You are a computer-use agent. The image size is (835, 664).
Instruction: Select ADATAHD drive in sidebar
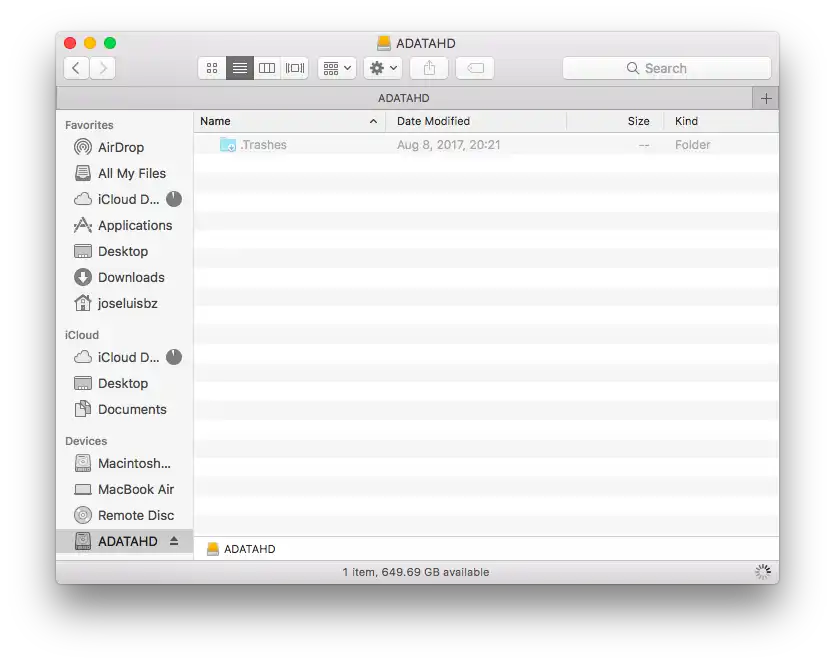coord(125,542)
